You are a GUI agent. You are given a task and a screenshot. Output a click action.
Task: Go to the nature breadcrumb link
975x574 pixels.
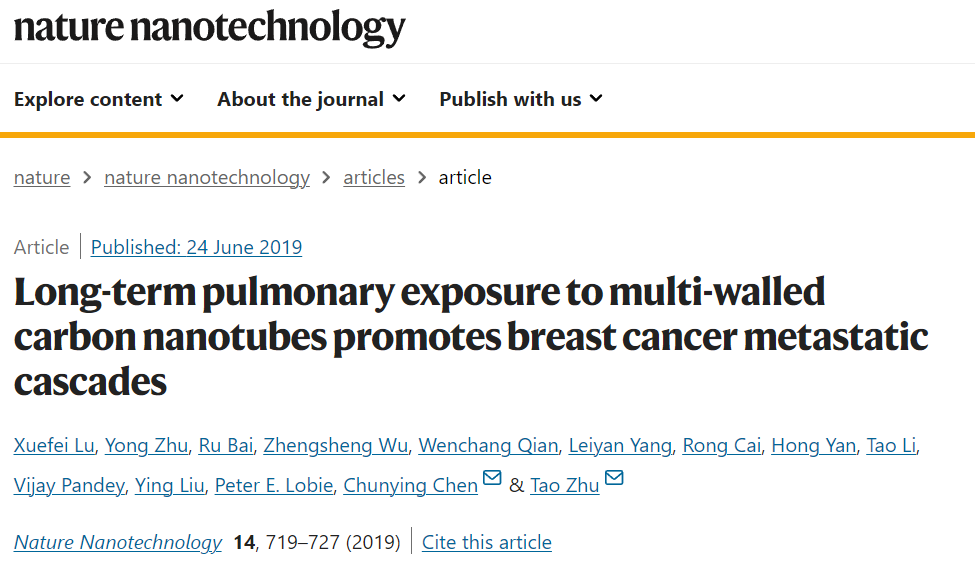[x=42, y=178]
